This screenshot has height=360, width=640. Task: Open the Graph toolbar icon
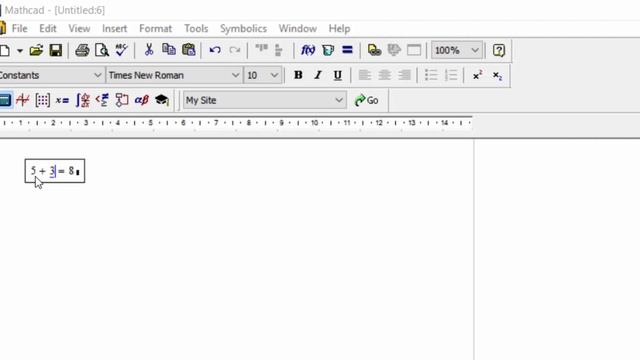tap(23, 100)
